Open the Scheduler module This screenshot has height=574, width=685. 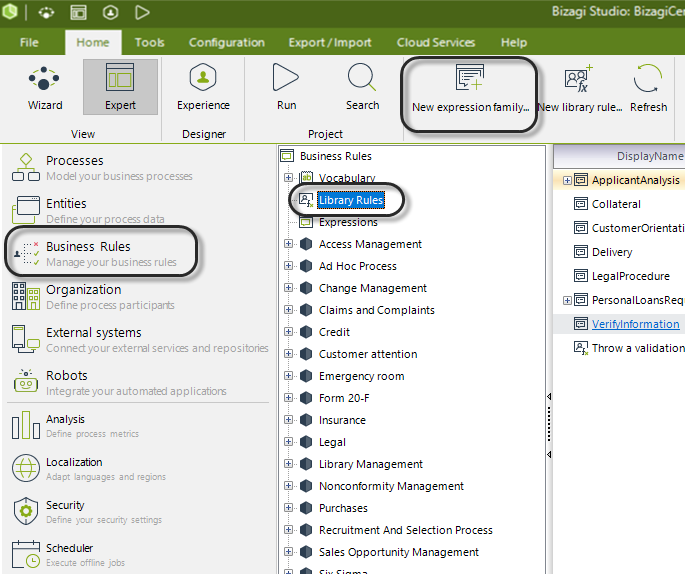coord(69,554)
